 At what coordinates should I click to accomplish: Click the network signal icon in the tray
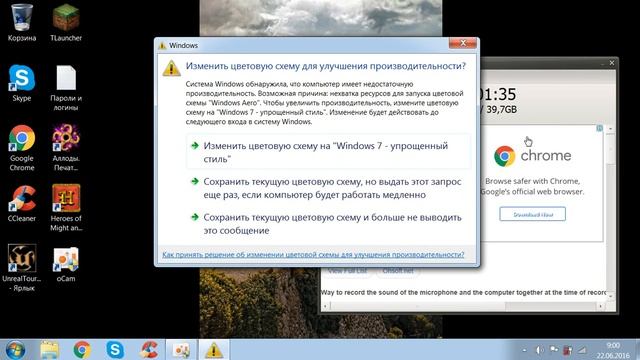coord(582,350)
